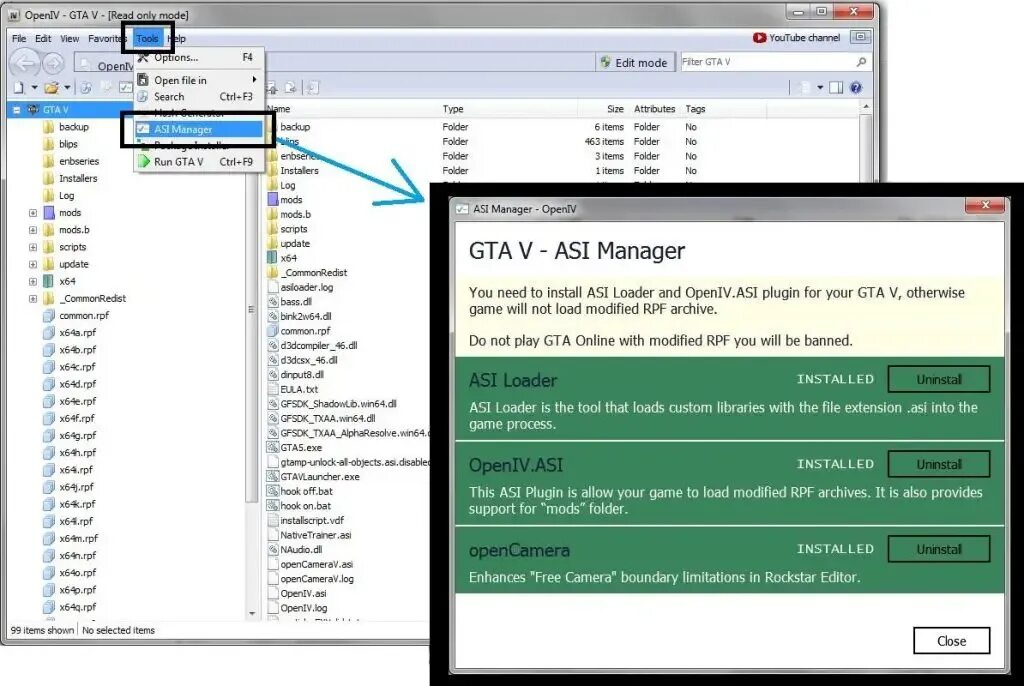1024x686 pixels.
Task: Click the new file toolbar icon
Action: 18,88
